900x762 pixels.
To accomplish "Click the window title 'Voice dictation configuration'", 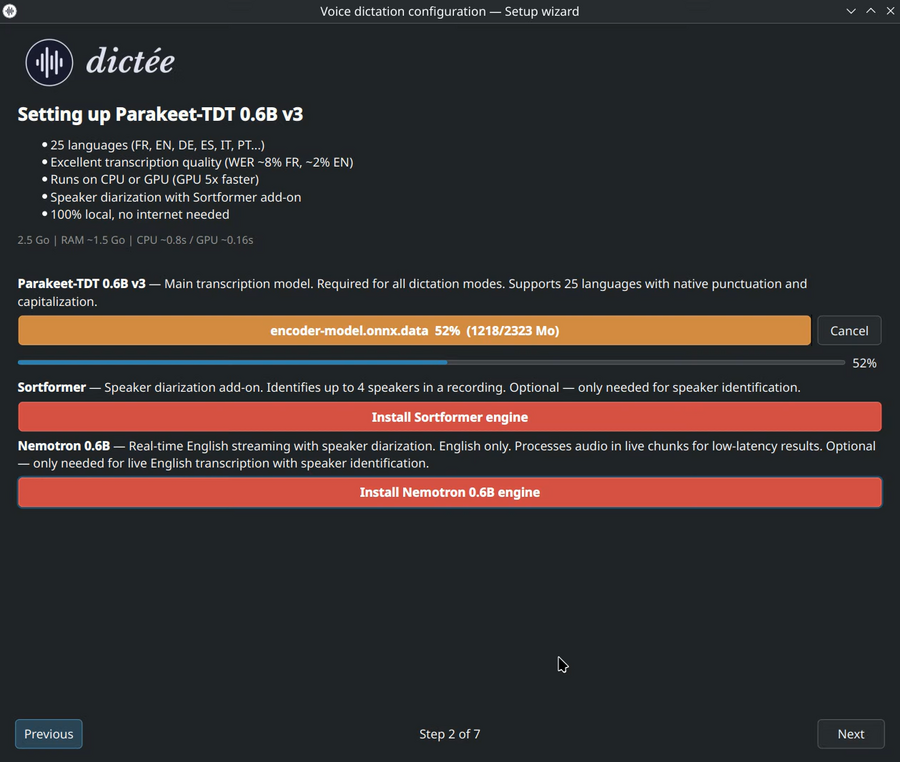I will [449, 11].
